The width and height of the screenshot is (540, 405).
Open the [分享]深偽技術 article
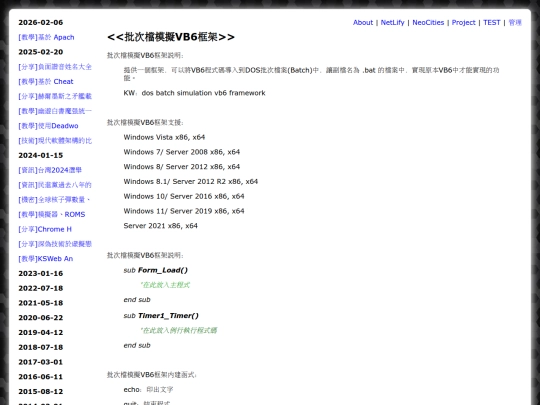tap(55, 244)
